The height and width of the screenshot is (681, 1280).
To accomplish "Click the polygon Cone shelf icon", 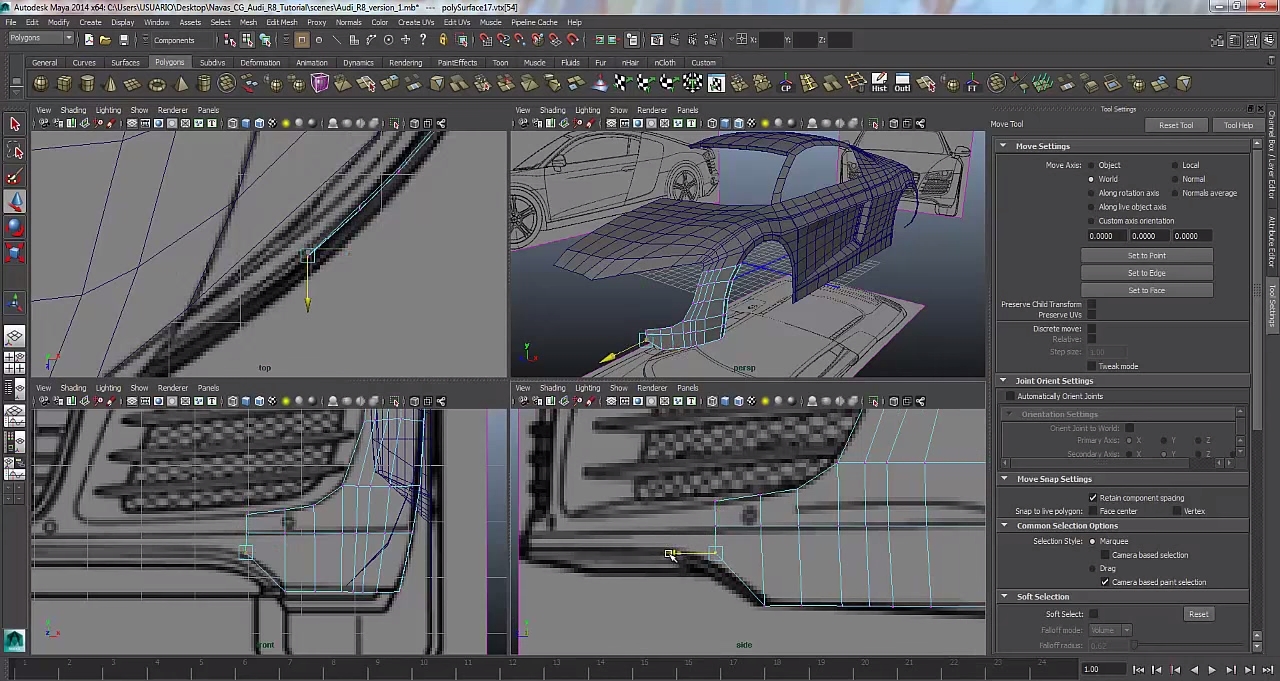I will [110, 84].
